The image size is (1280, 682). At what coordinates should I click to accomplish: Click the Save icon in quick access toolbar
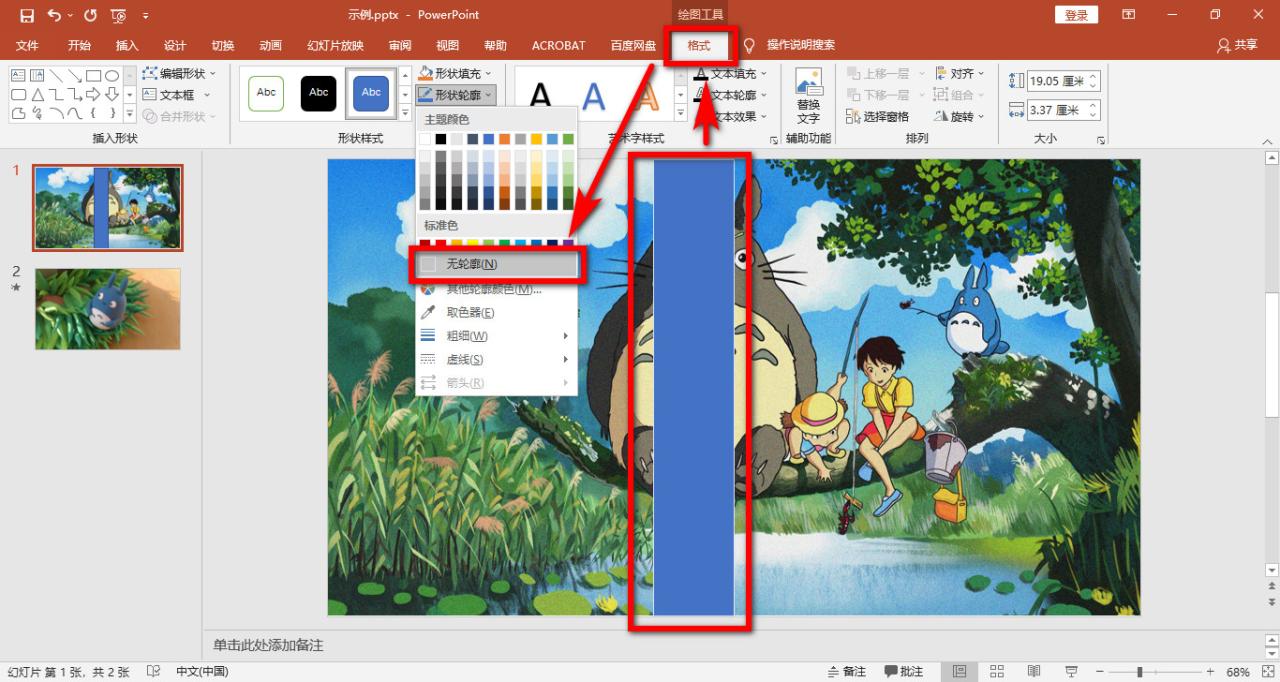click(27, 15)
